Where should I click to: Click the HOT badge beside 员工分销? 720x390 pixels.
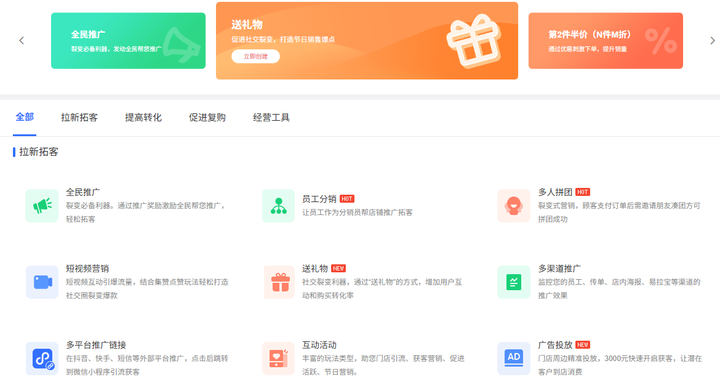[347, 199]
